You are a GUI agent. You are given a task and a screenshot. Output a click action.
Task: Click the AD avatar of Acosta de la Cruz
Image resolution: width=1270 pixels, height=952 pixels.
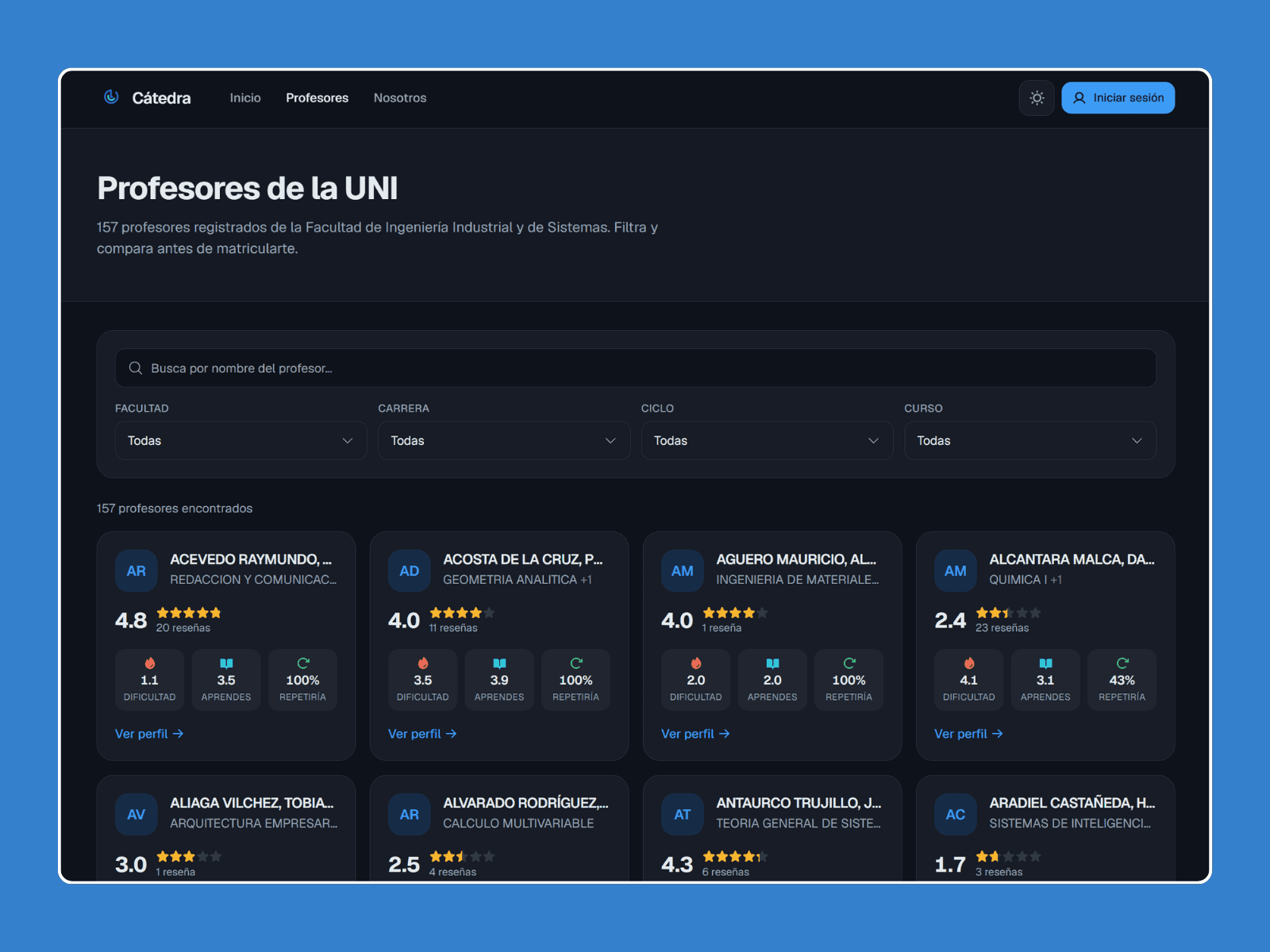point(410,570)
